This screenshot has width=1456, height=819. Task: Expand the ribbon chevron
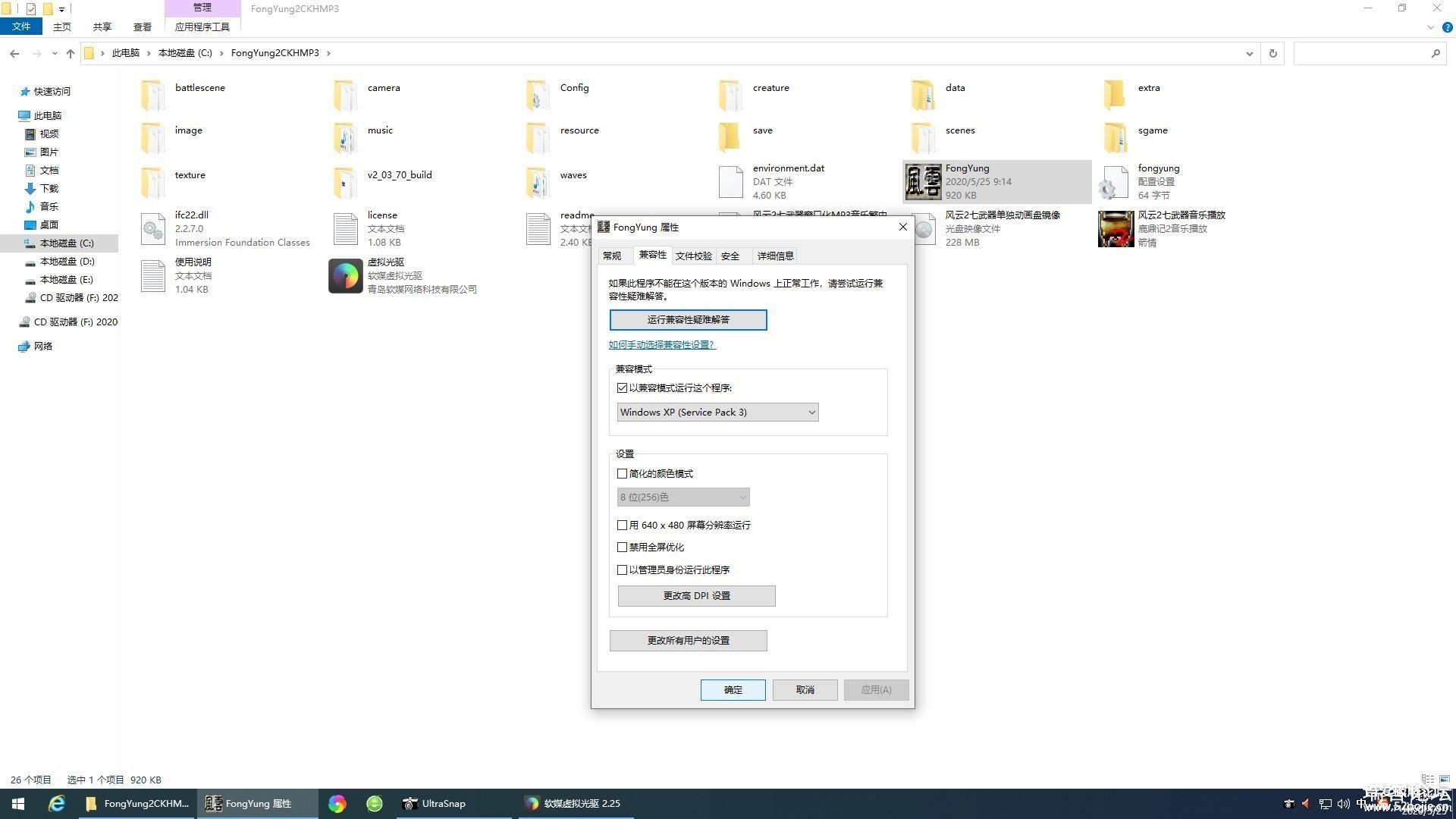tap(1430, 27)
